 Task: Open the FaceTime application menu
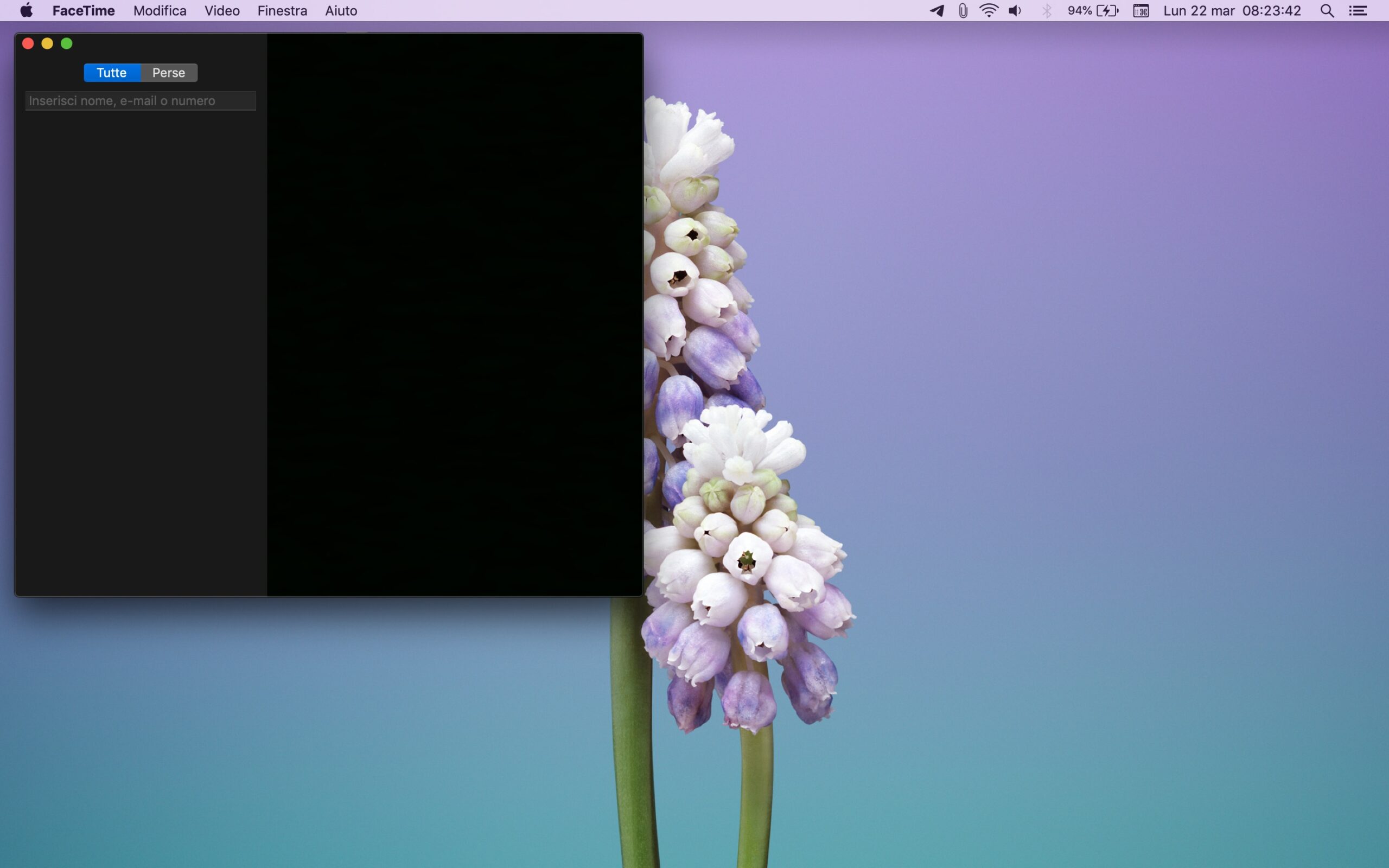83,11
